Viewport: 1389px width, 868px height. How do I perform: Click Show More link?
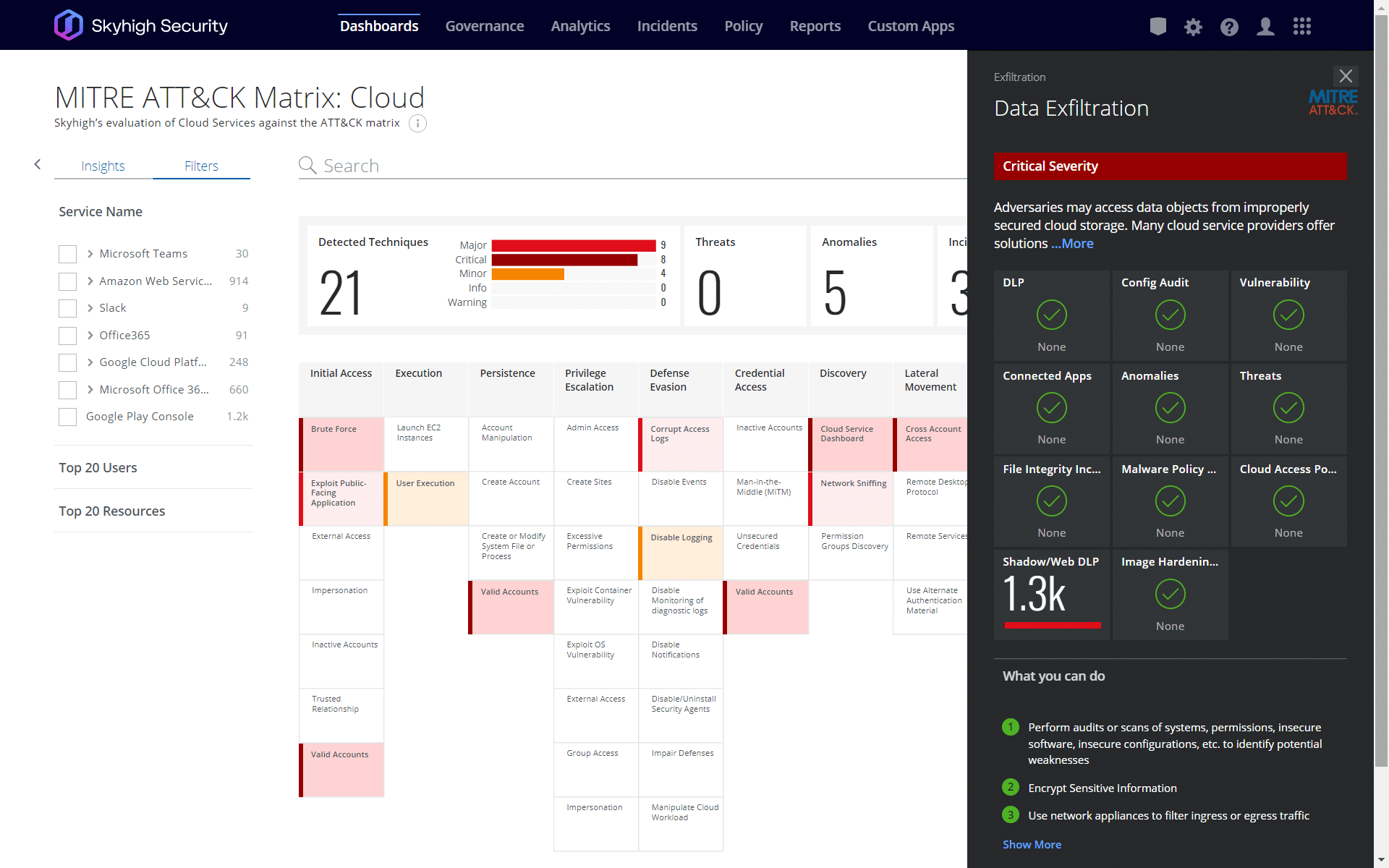(x=1032, y=844)
